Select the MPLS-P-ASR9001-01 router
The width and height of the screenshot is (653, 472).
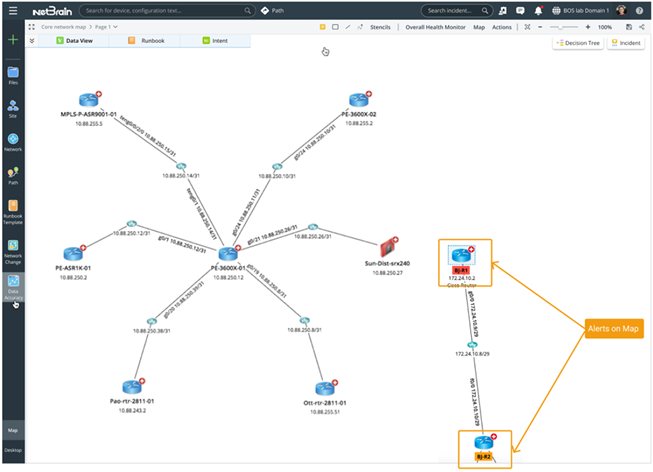pos(89,100)
